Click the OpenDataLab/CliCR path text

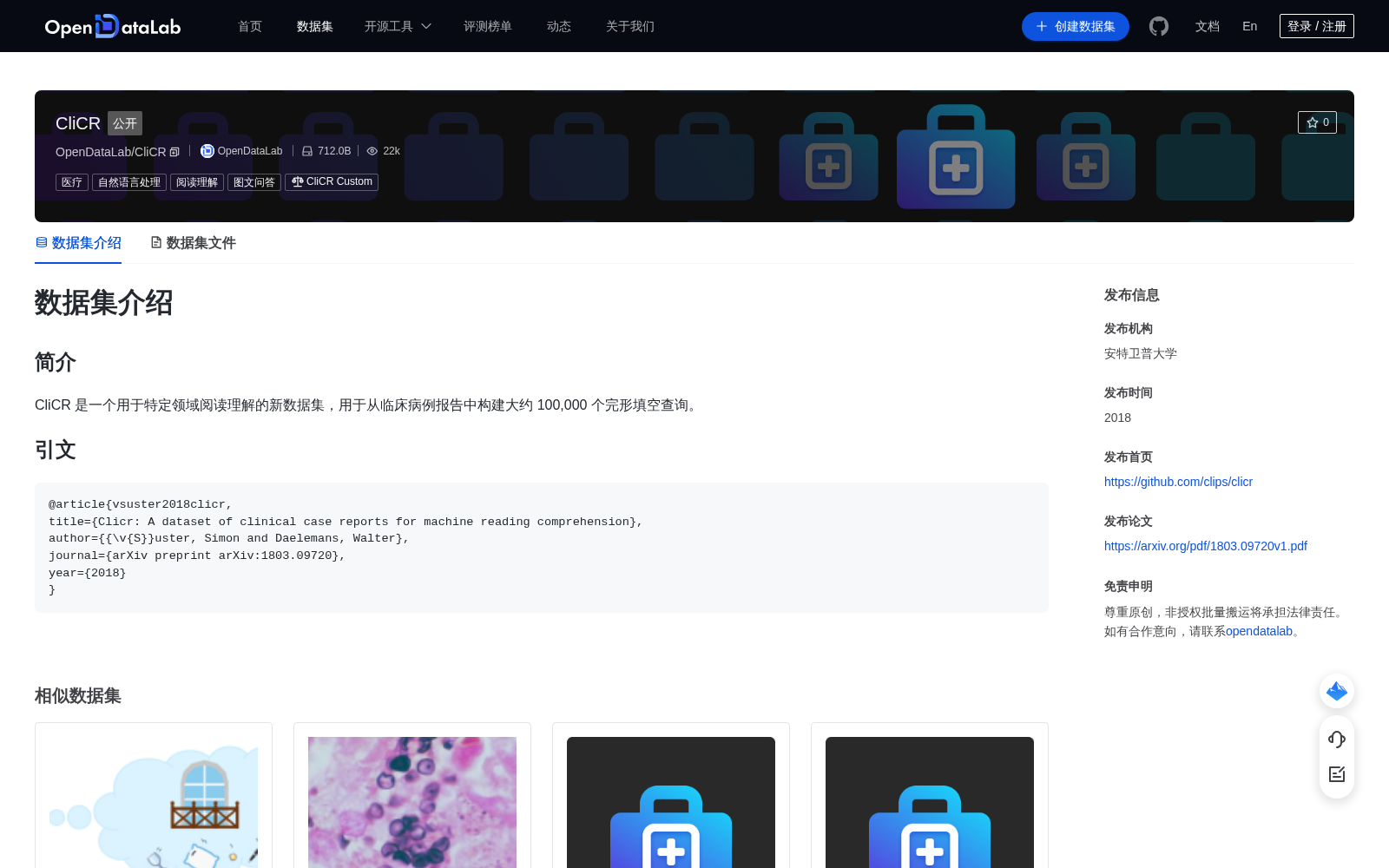[x=110, y=152]
